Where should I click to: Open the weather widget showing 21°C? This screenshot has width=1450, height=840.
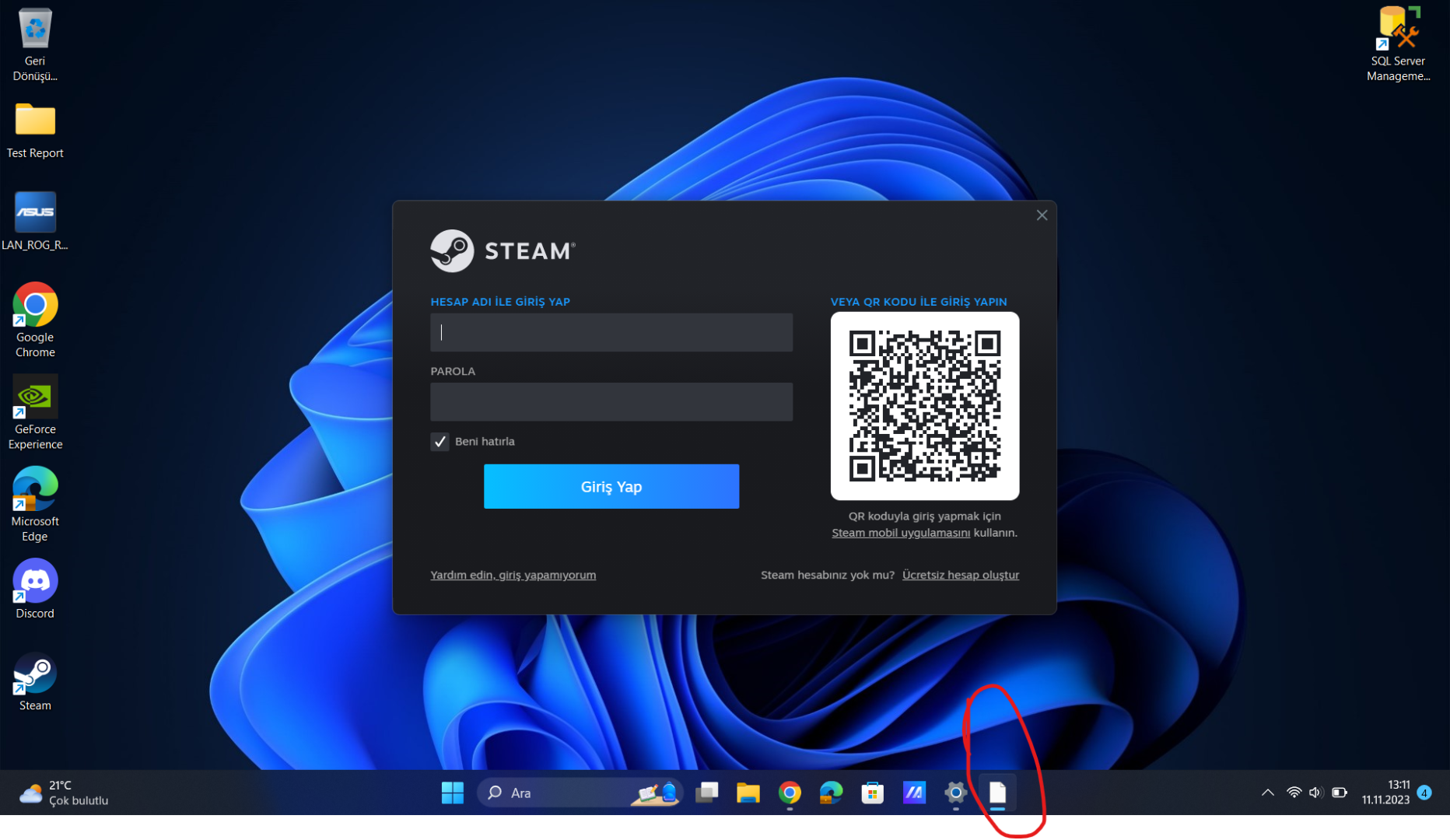pyautogui.click(x=64, y=793)
